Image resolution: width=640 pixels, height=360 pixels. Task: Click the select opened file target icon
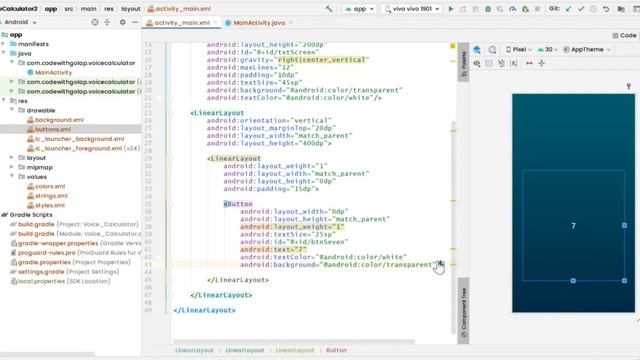[x=95, y=22]
